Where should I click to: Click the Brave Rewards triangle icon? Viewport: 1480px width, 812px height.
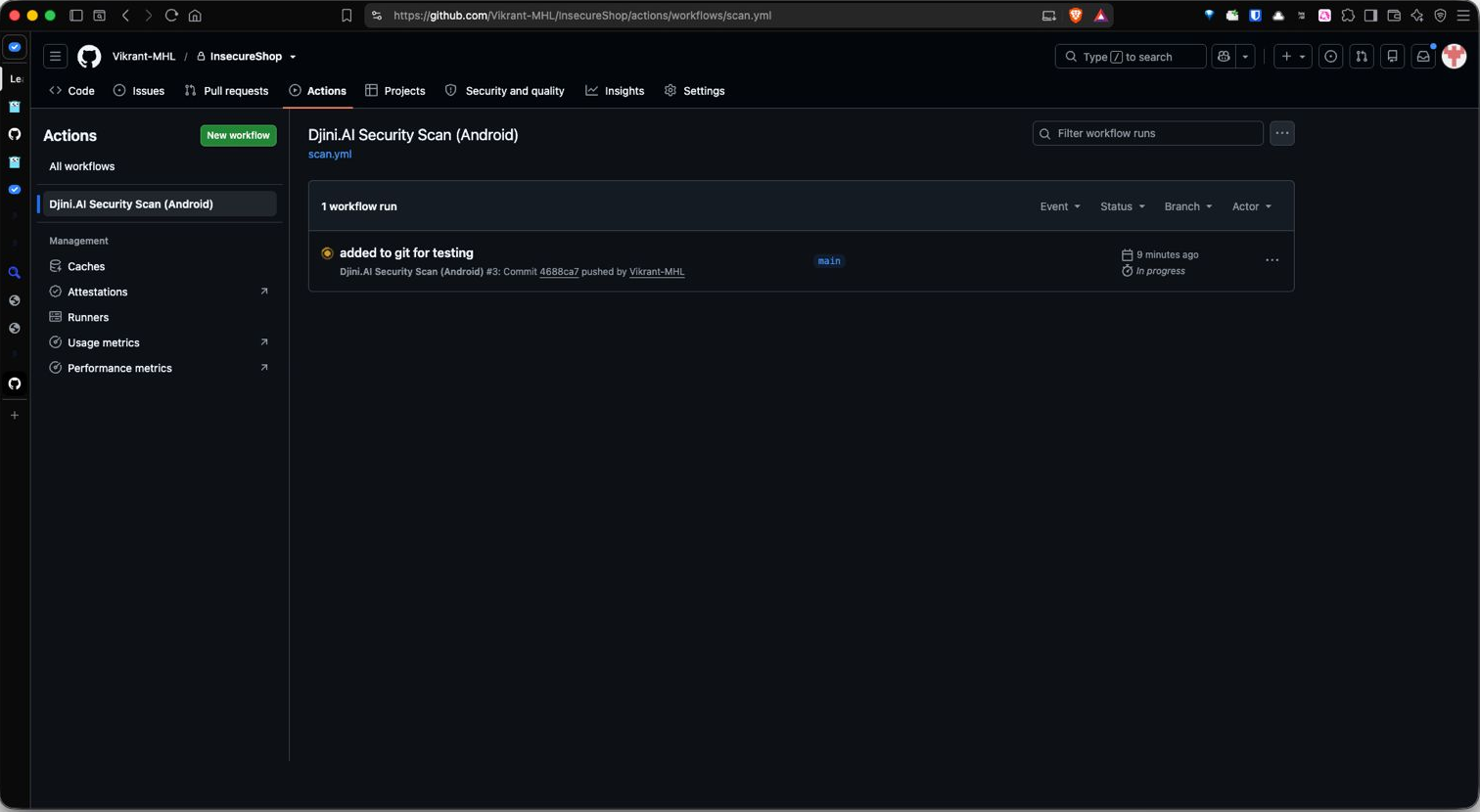1100,16
